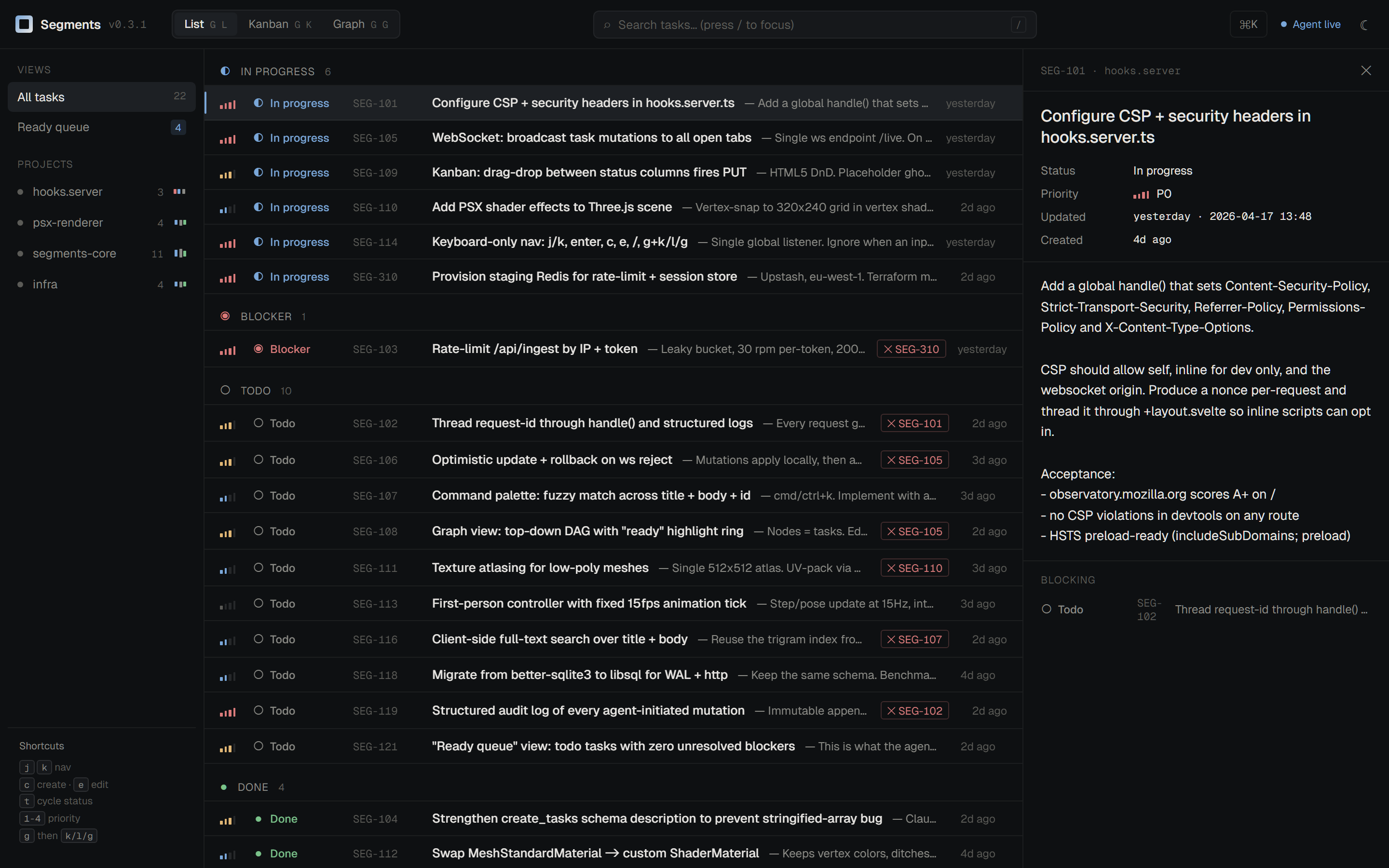Click In progress status icon on SEG-105
This screenshot has height=868, width=1389.
point(259,138)
